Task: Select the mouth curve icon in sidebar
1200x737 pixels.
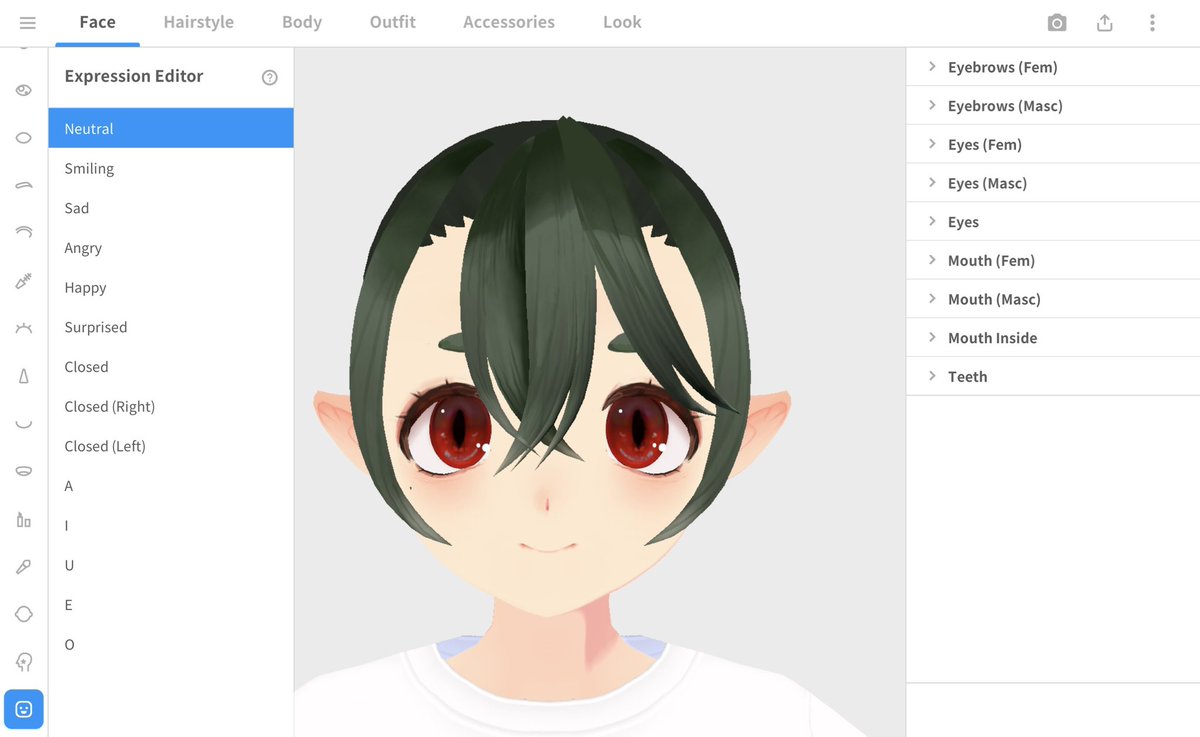Action: point(24,423)
